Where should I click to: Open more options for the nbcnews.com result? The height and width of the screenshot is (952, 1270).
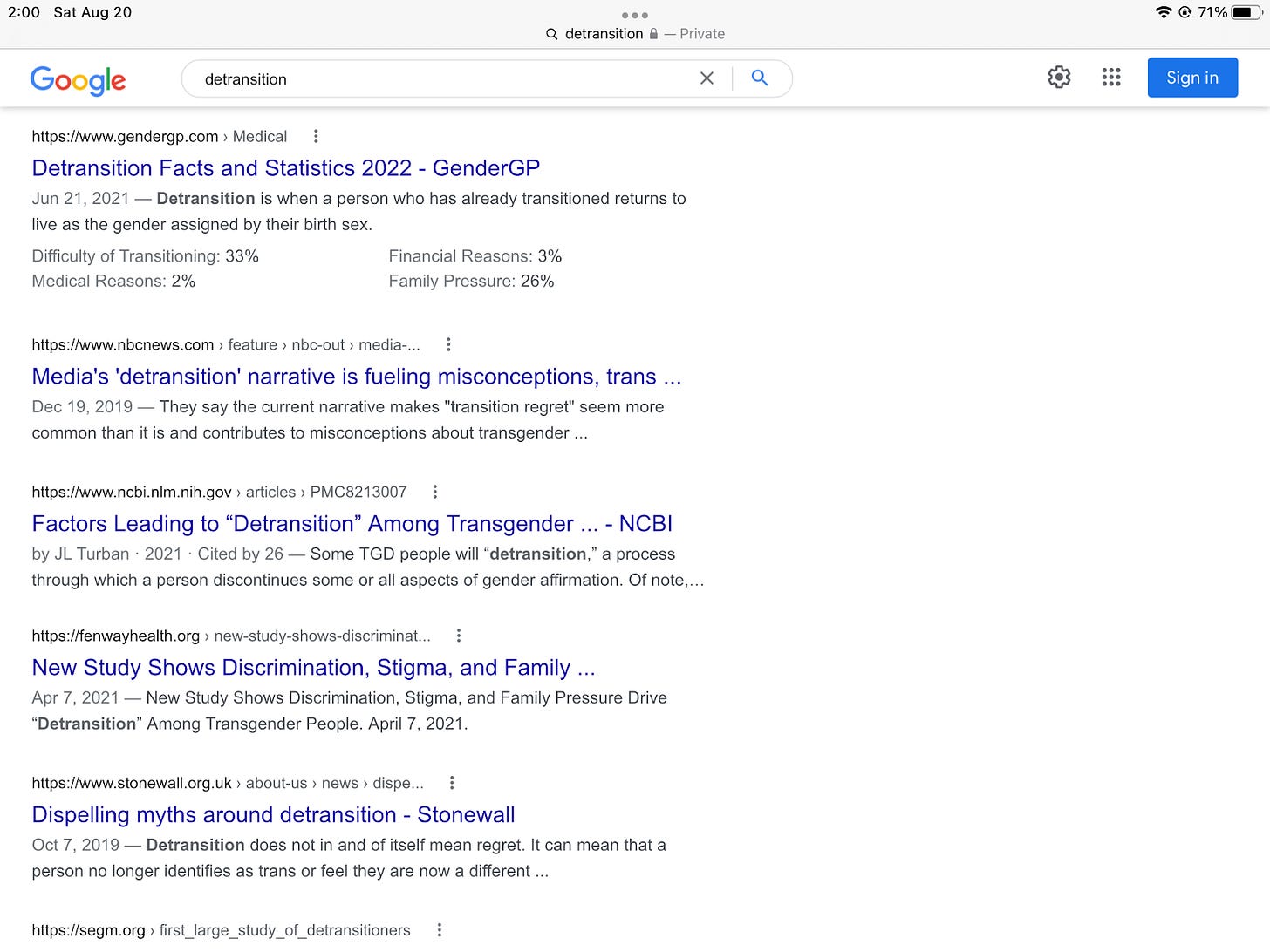click(448, 344)
